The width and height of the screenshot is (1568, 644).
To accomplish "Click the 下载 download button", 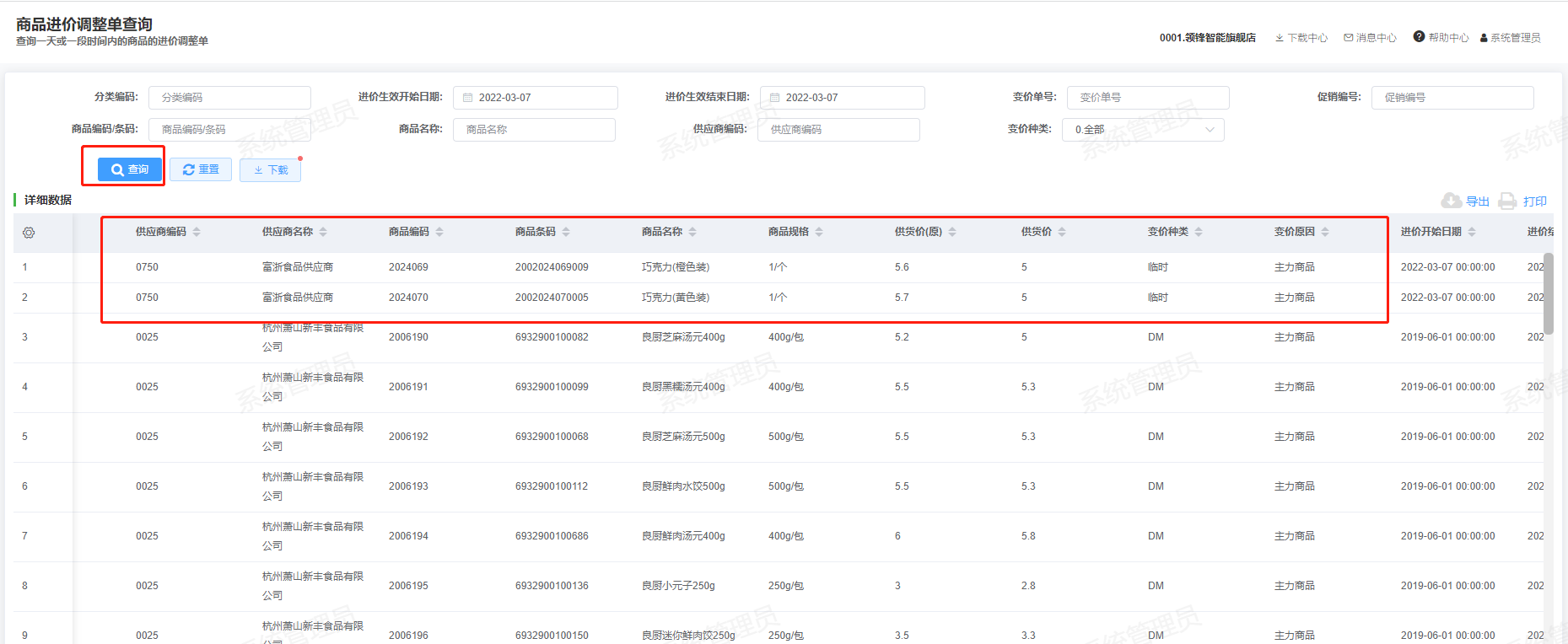I will pos(270,169).
